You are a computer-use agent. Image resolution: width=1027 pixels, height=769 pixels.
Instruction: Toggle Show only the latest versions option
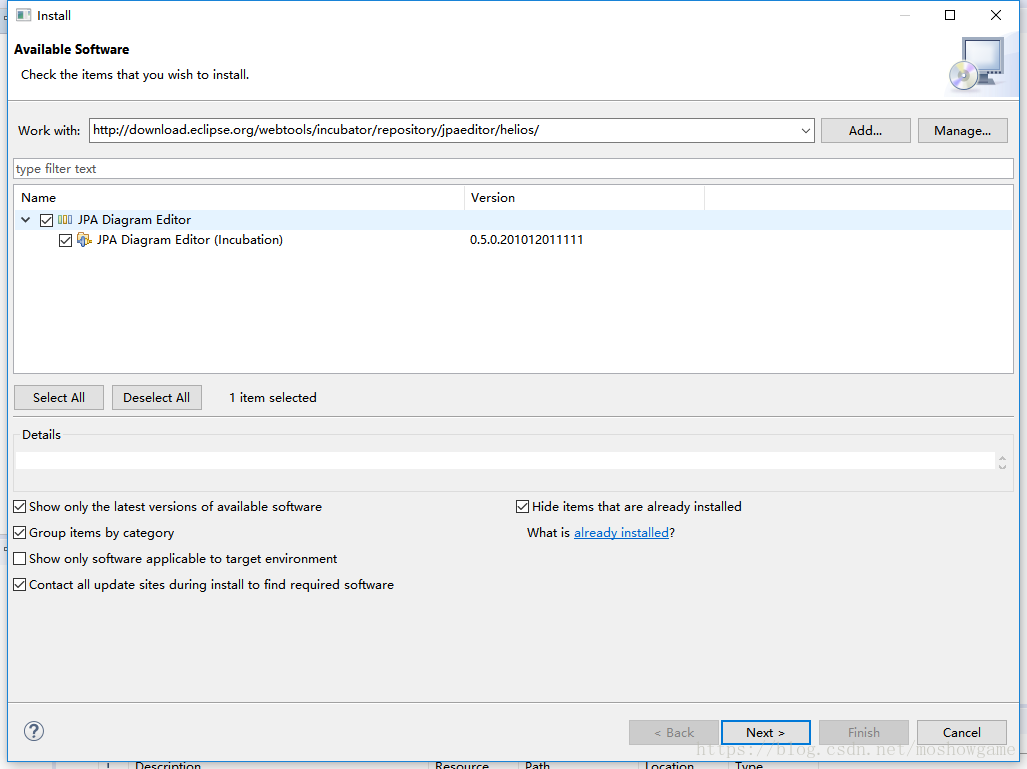20,506
